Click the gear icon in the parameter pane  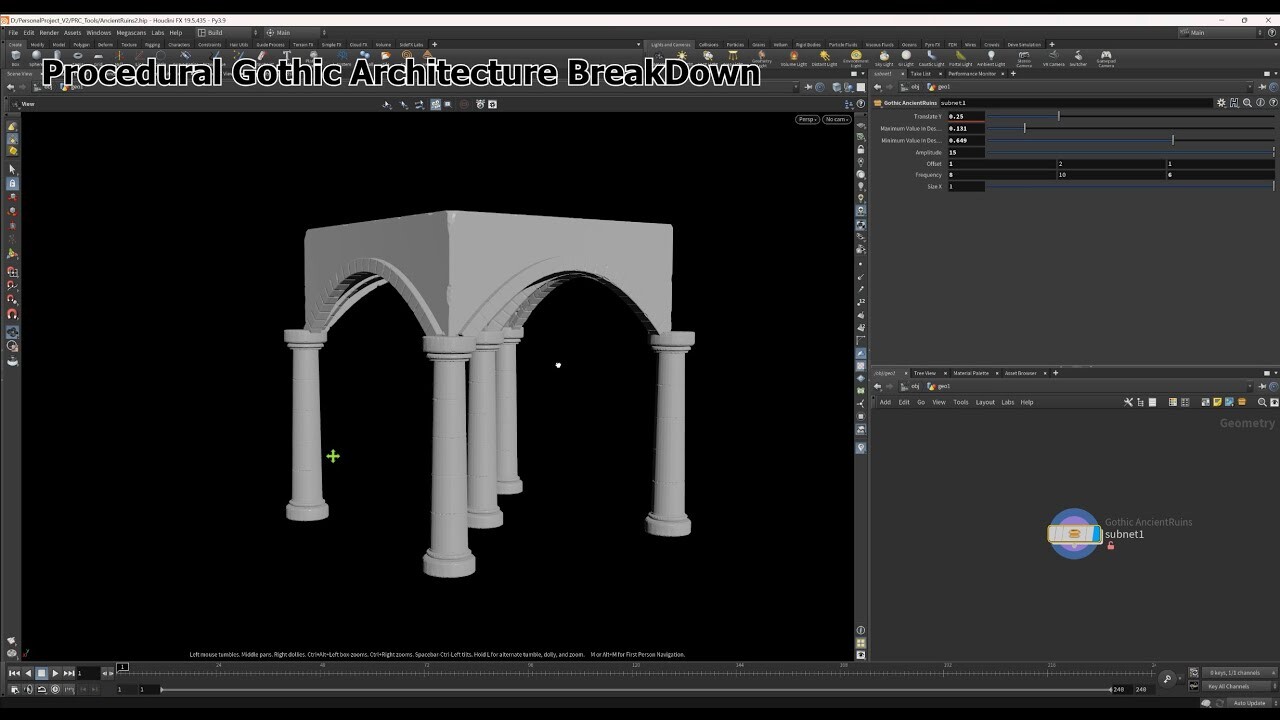coord(1221,103)
